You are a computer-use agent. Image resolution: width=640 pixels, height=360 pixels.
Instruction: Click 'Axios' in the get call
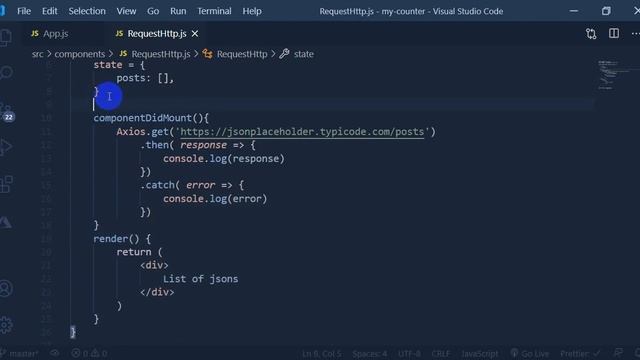coord(131,132)
